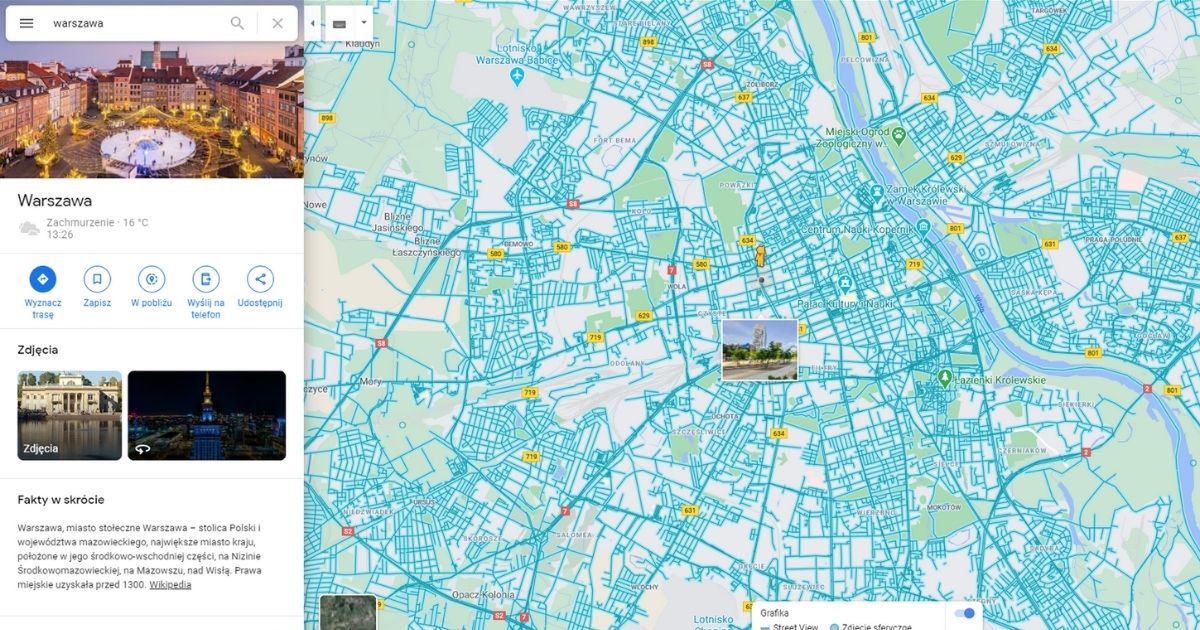Click the Bemowo district label

(x=518, y=243)
